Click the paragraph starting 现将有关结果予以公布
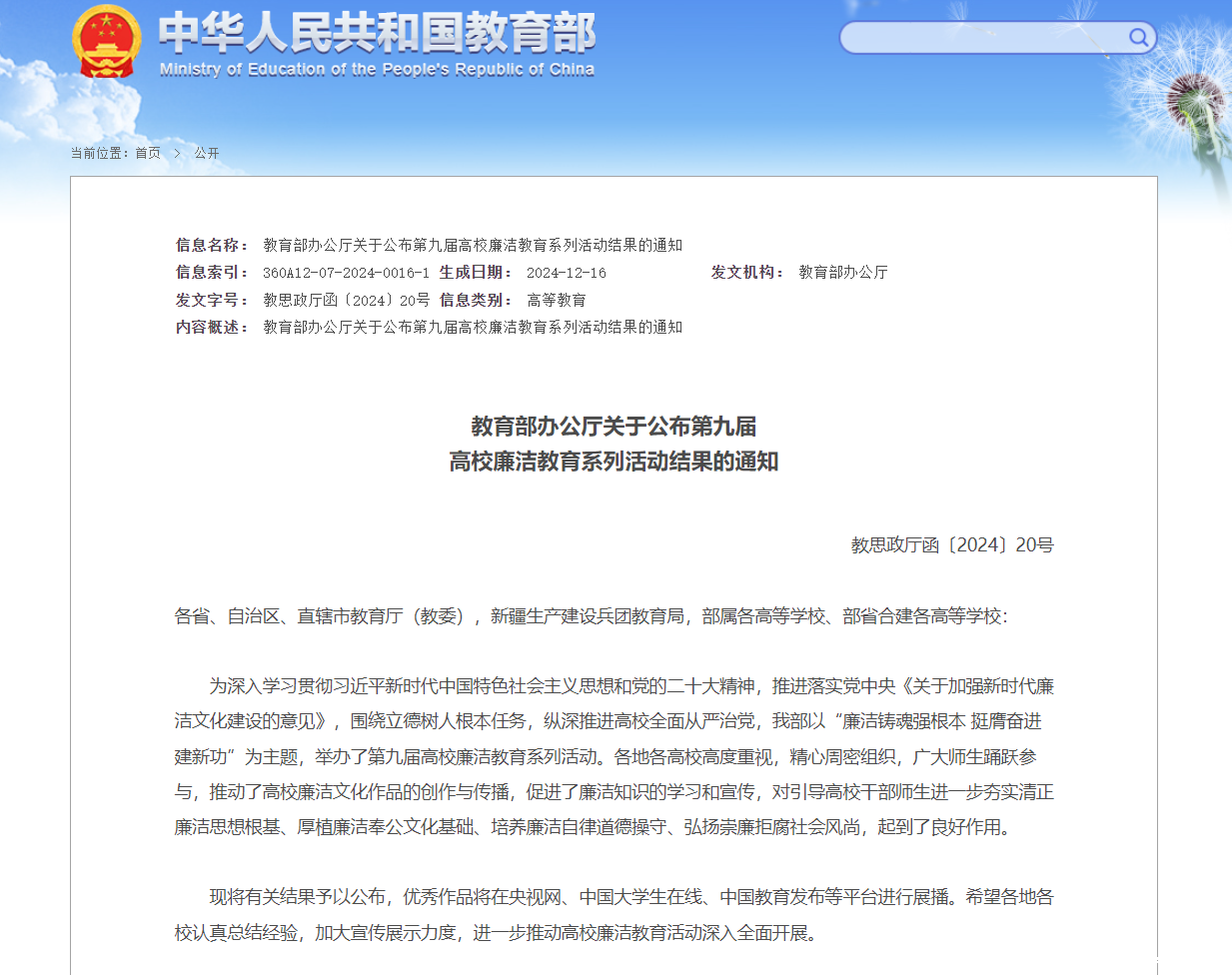The width and height of the screenshot is (1232, 975). [x=614, y=914]
